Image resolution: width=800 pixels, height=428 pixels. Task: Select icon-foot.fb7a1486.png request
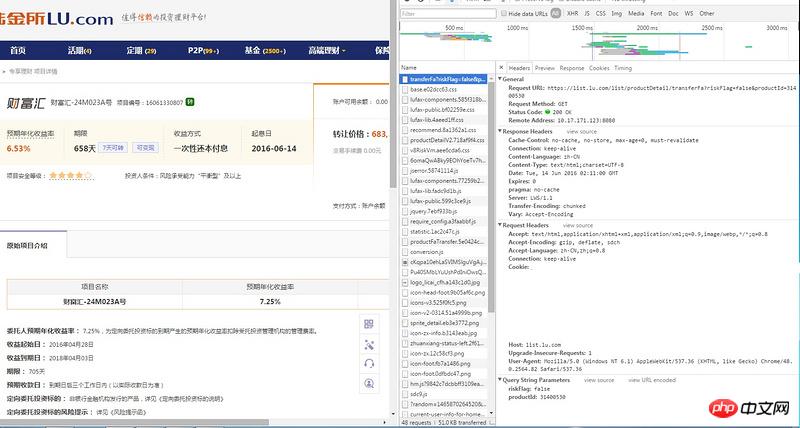pos(444,364)
